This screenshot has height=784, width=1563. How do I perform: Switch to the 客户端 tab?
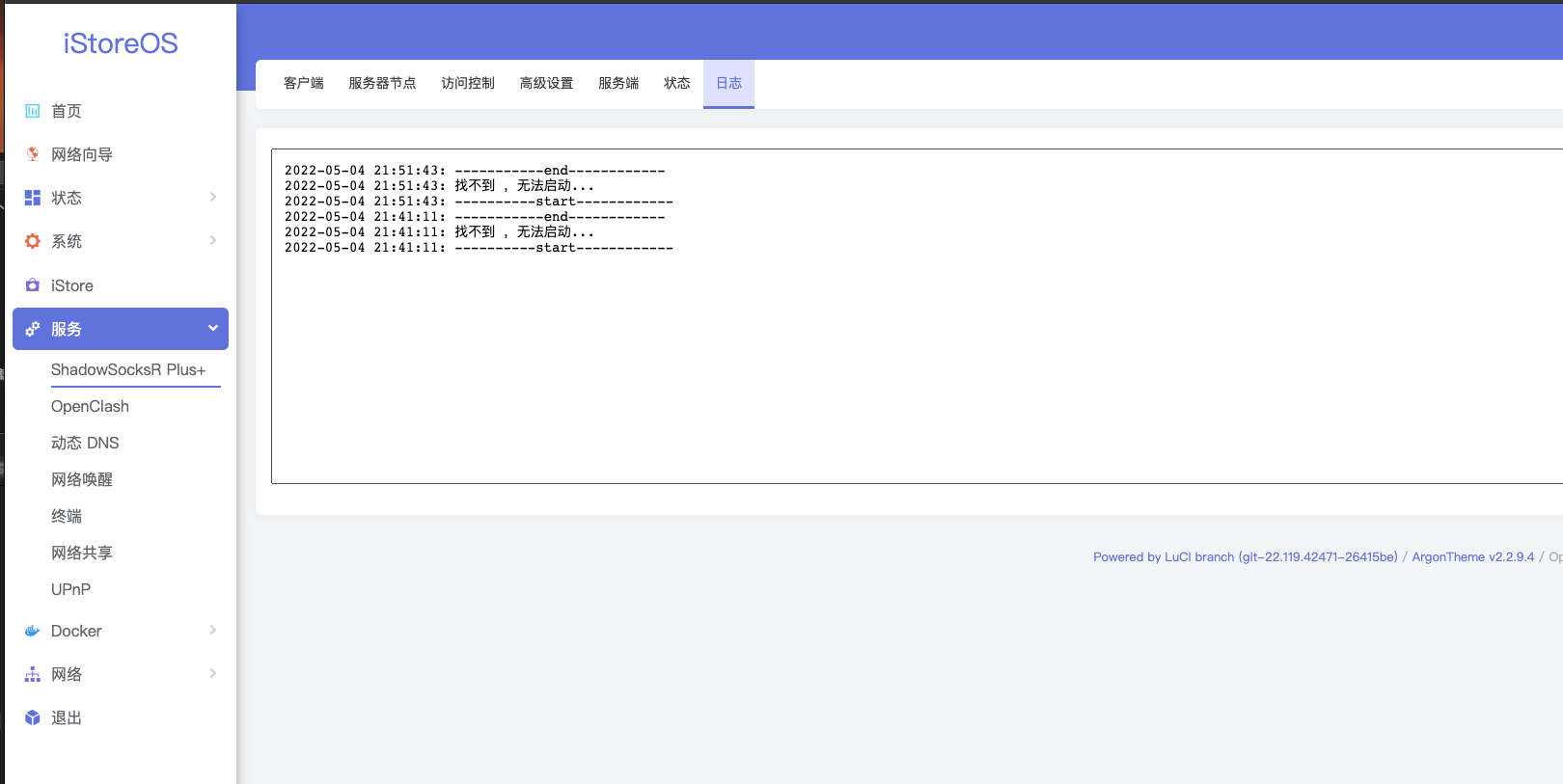click(304, 83)
